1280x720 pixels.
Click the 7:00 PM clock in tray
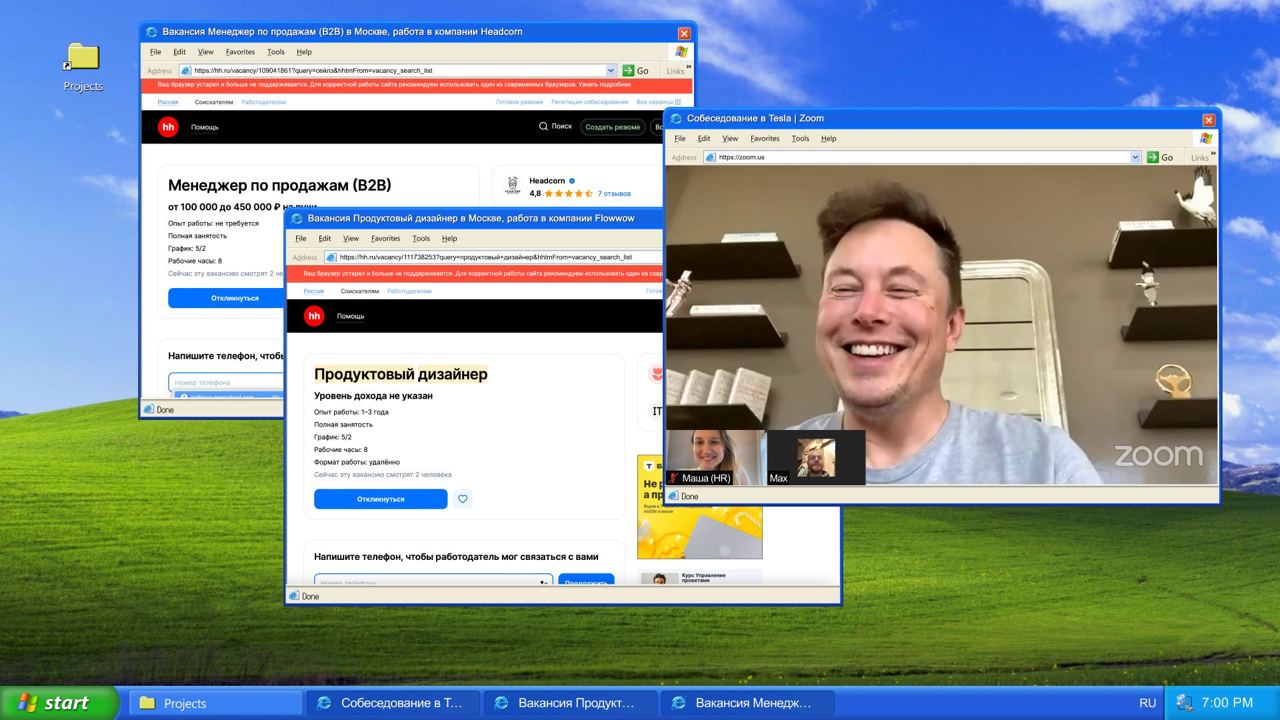coord(1227,703)
